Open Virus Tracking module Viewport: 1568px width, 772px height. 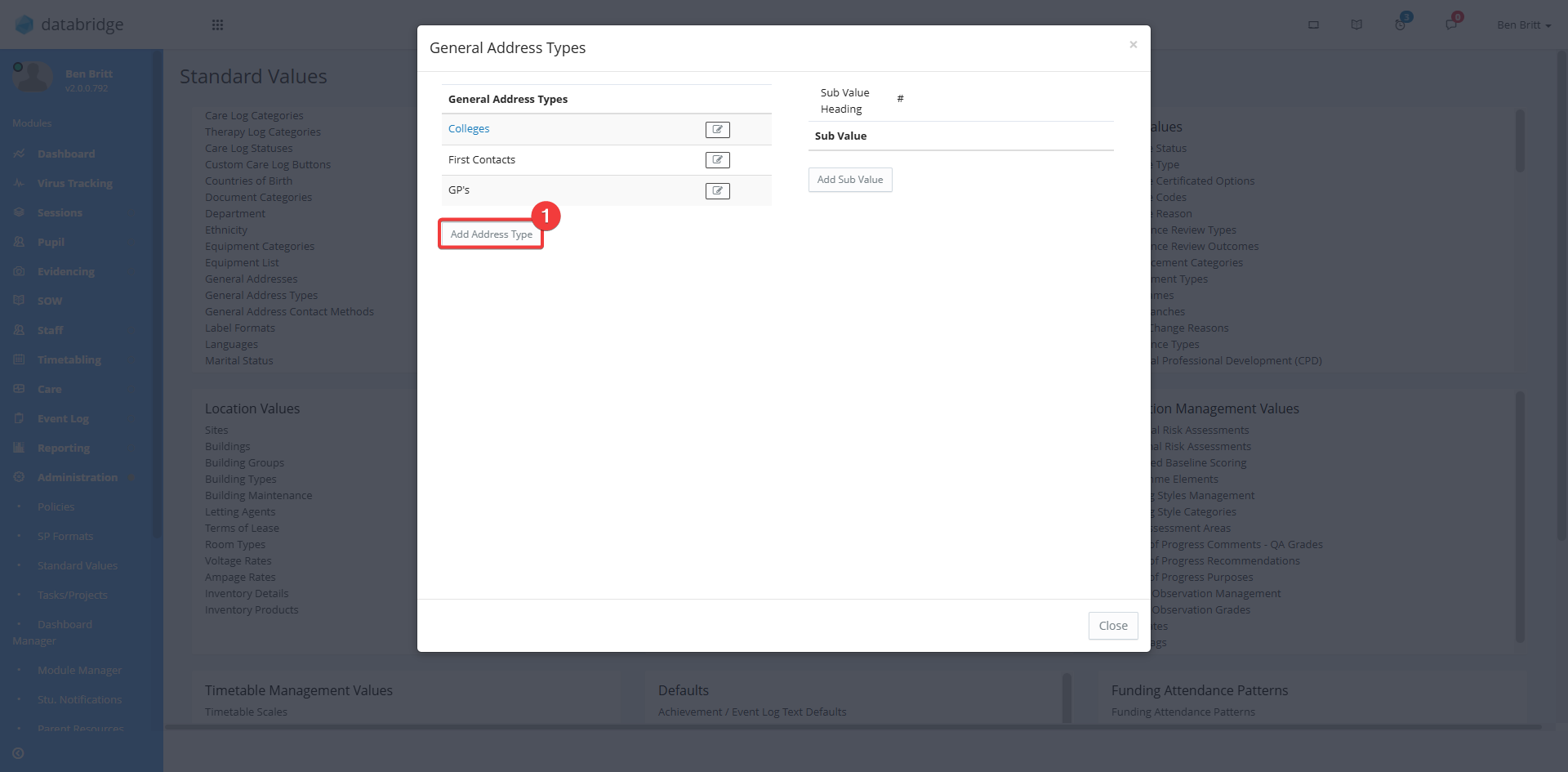(74, 183)
